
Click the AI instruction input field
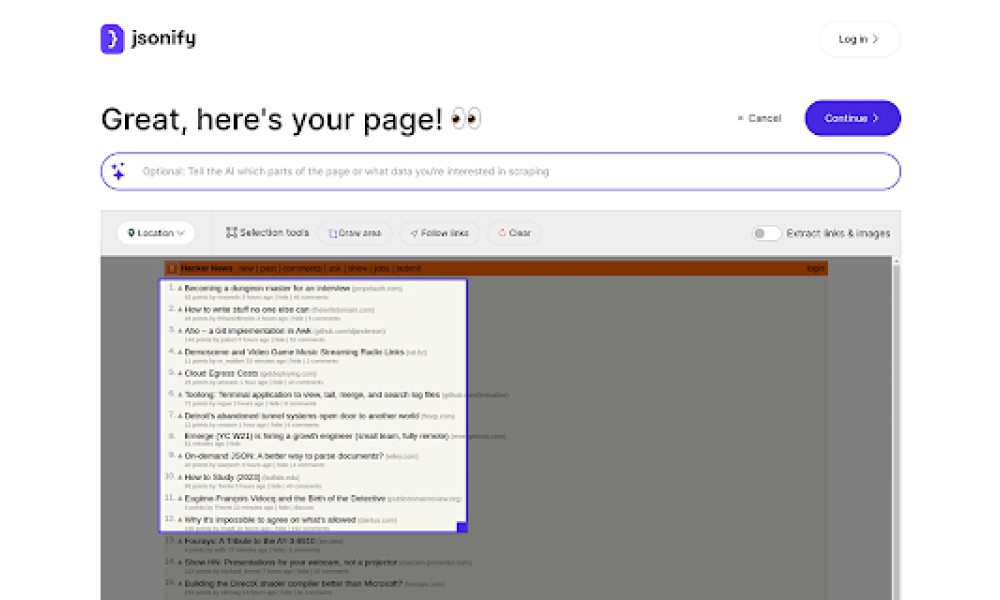[x=501, y=172]
